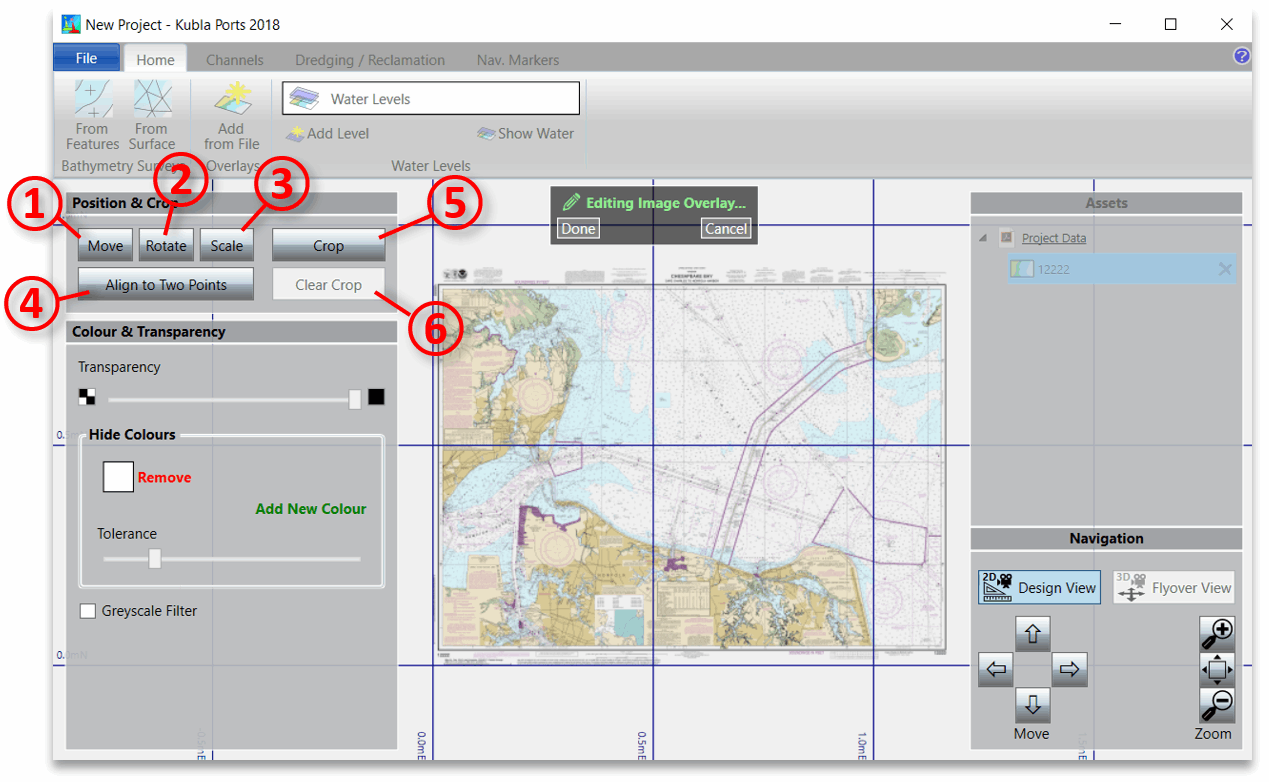The height and width of the screenshot is (782, 1269).
Task: Open the File menu
Action: coord(86,58)
